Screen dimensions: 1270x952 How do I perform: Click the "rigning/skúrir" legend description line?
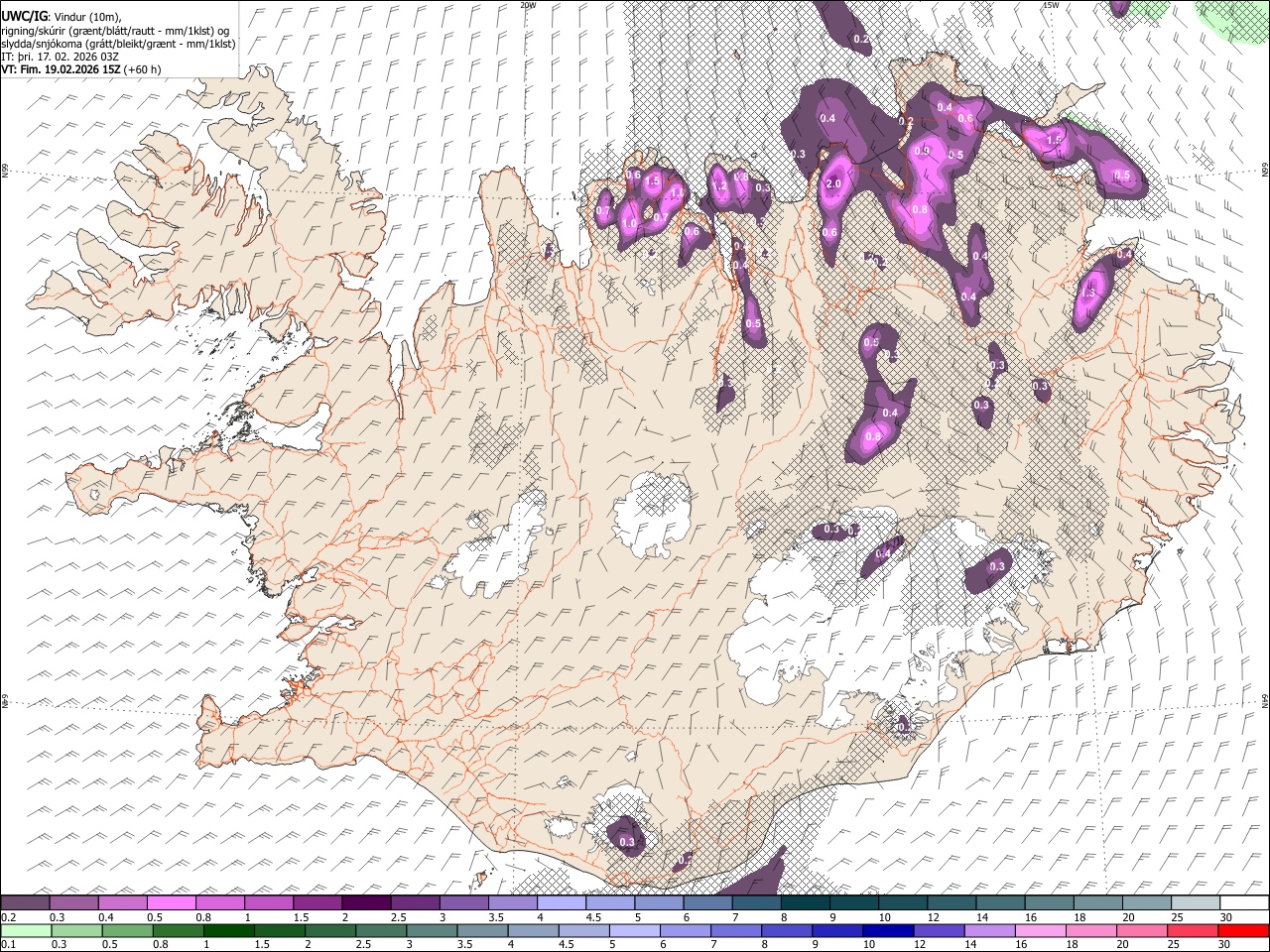point(115,31)
